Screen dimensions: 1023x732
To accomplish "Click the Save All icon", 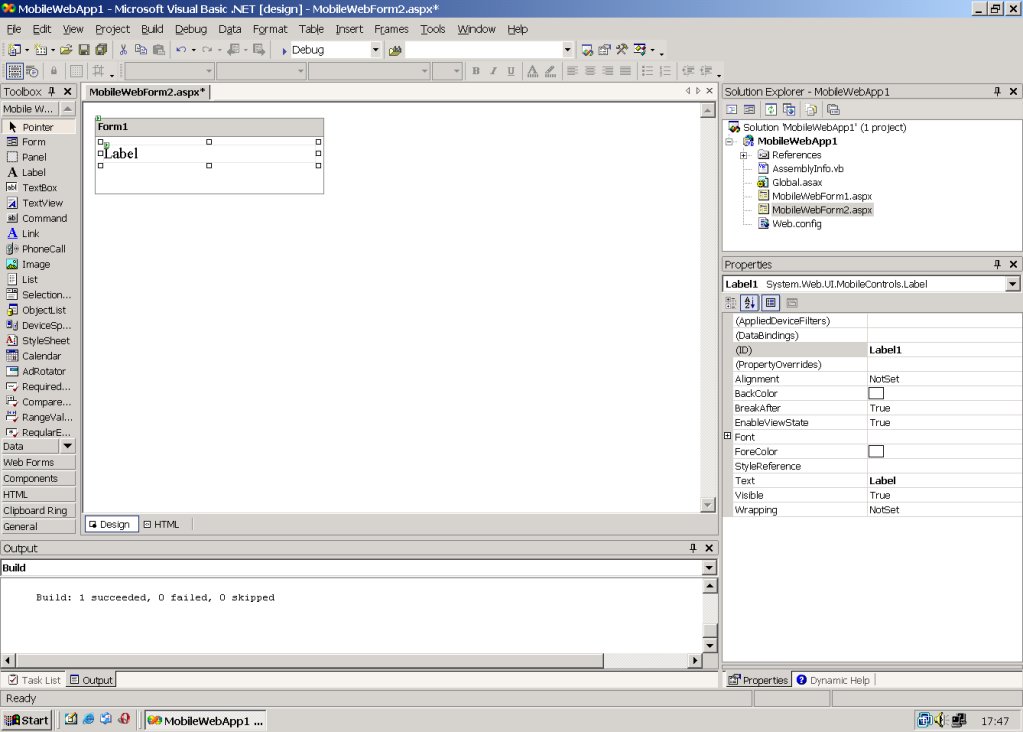I will (x=101, y=50).
